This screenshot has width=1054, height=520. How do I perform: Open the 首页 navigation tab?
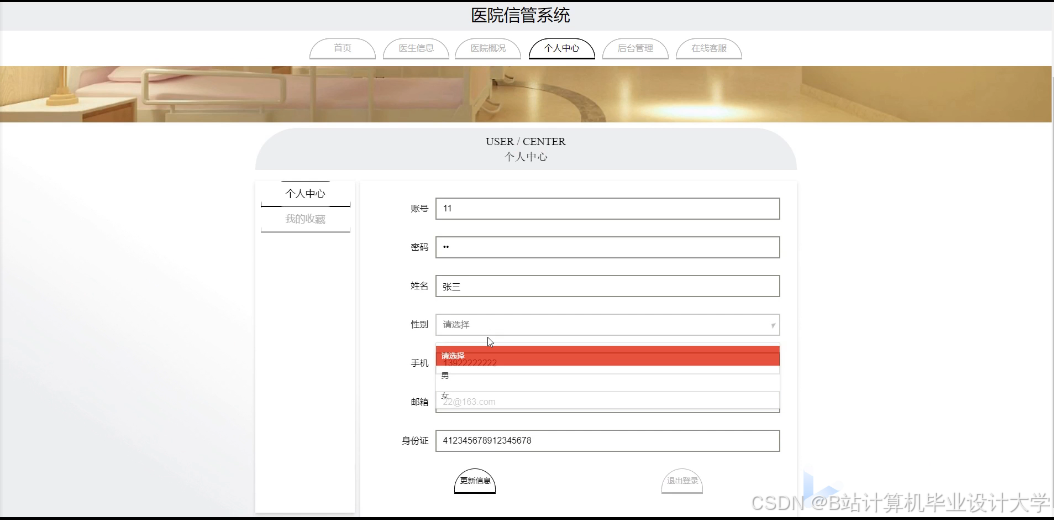point(342,48)
